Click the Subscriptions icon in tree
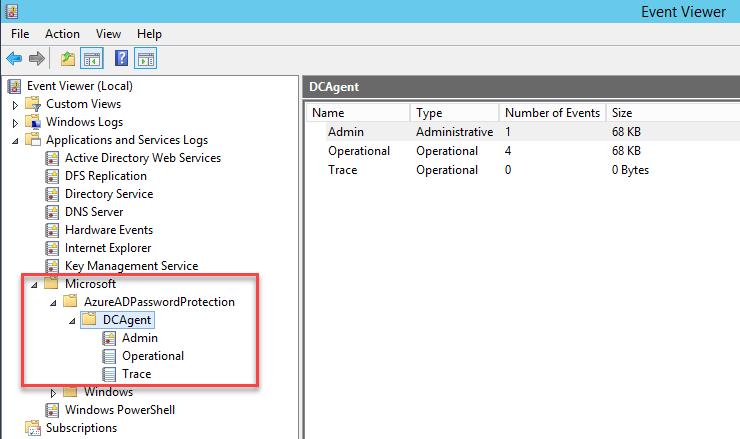 [x=33, y=428]
